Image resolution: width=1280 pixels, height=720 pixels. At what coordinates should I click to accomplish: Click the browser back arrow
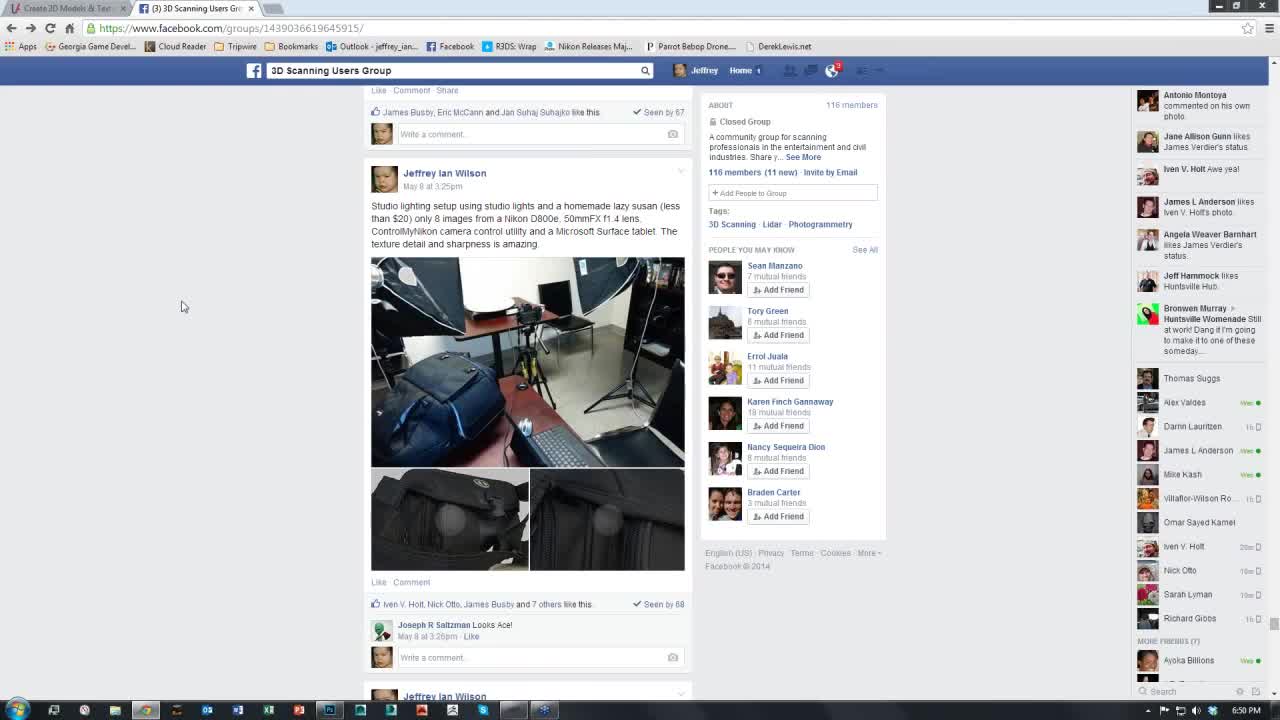11,28
